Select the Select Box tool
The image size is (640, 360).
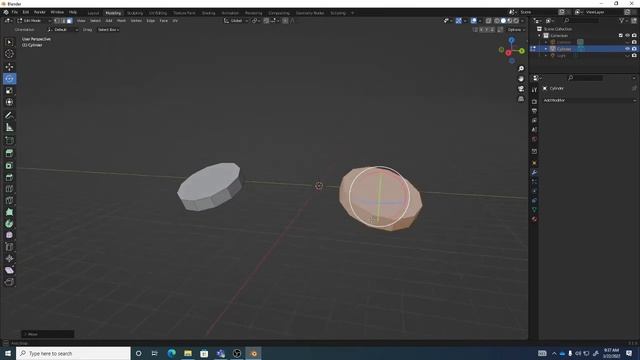coord(9,42)
